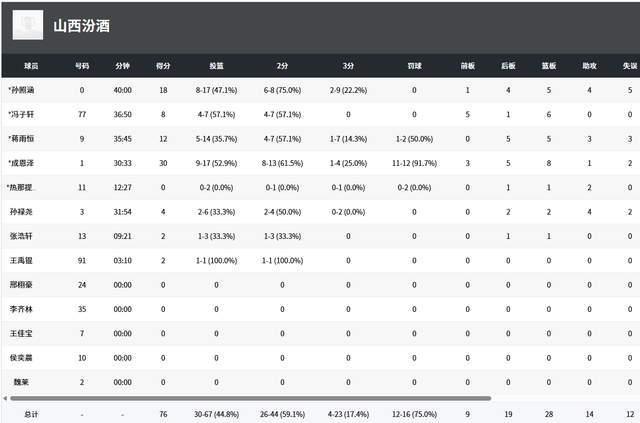Select the 分钟 column header
Viewport: 640px width, 423px height.
[122, 66]
